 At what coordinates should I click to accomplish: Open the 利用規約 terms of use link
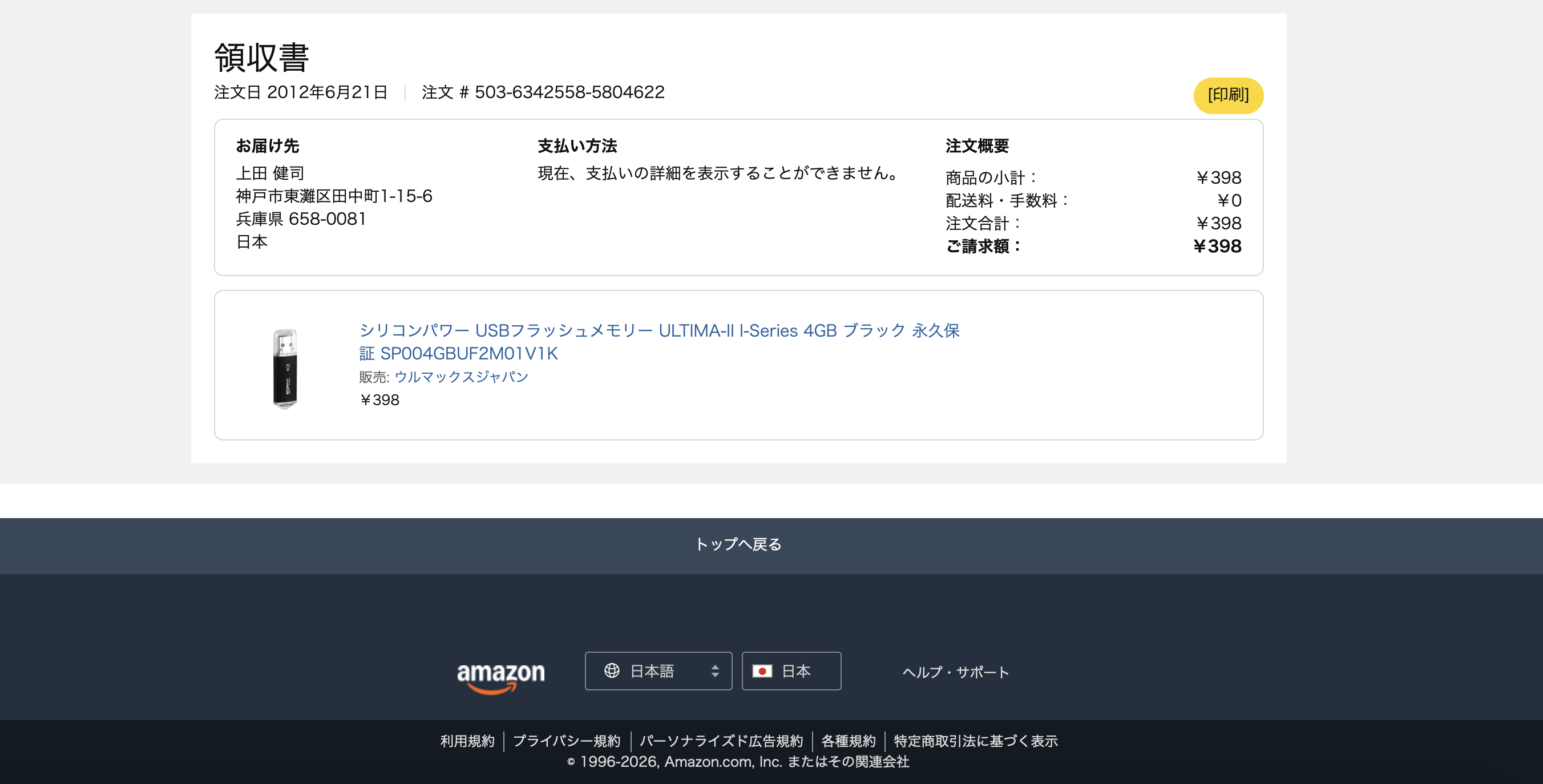click(x=467, y=741)
